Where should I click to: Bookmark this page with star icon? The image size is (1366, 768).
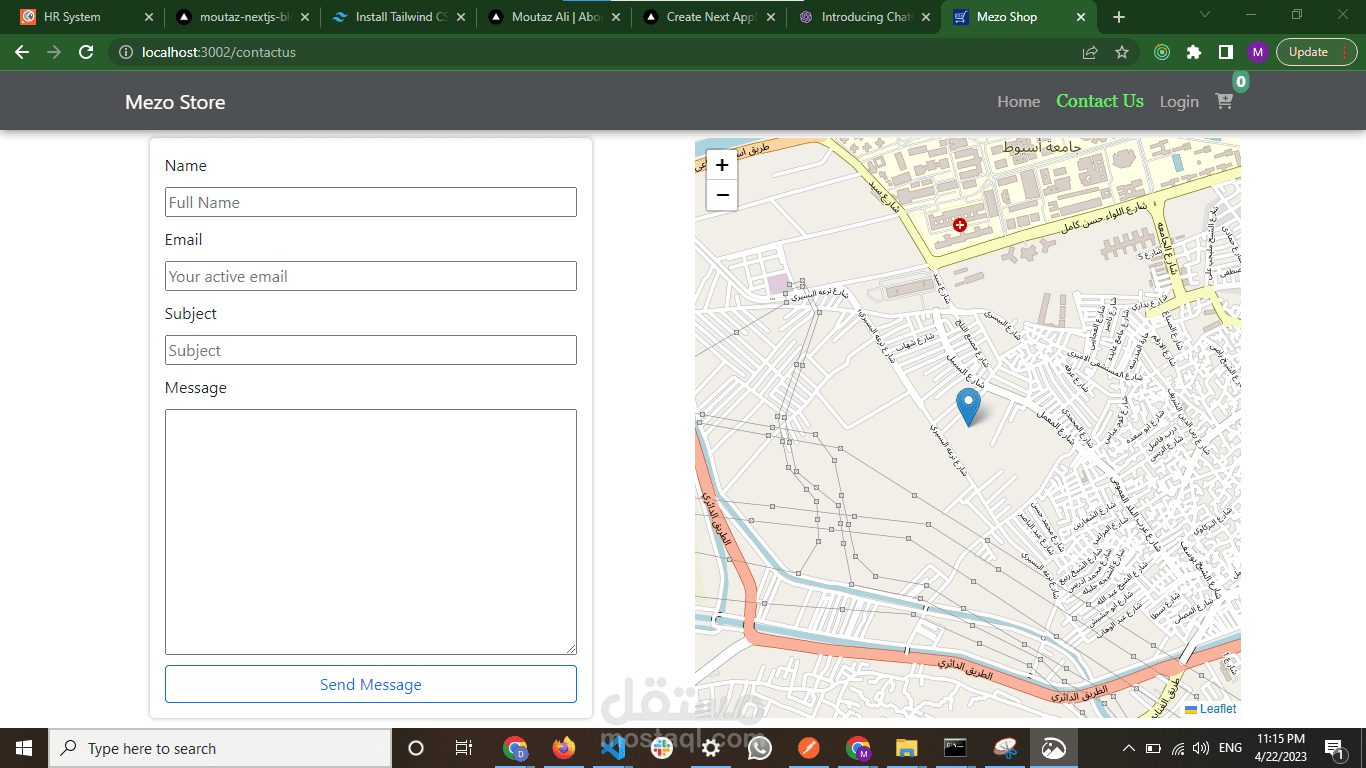[1122, 52]
